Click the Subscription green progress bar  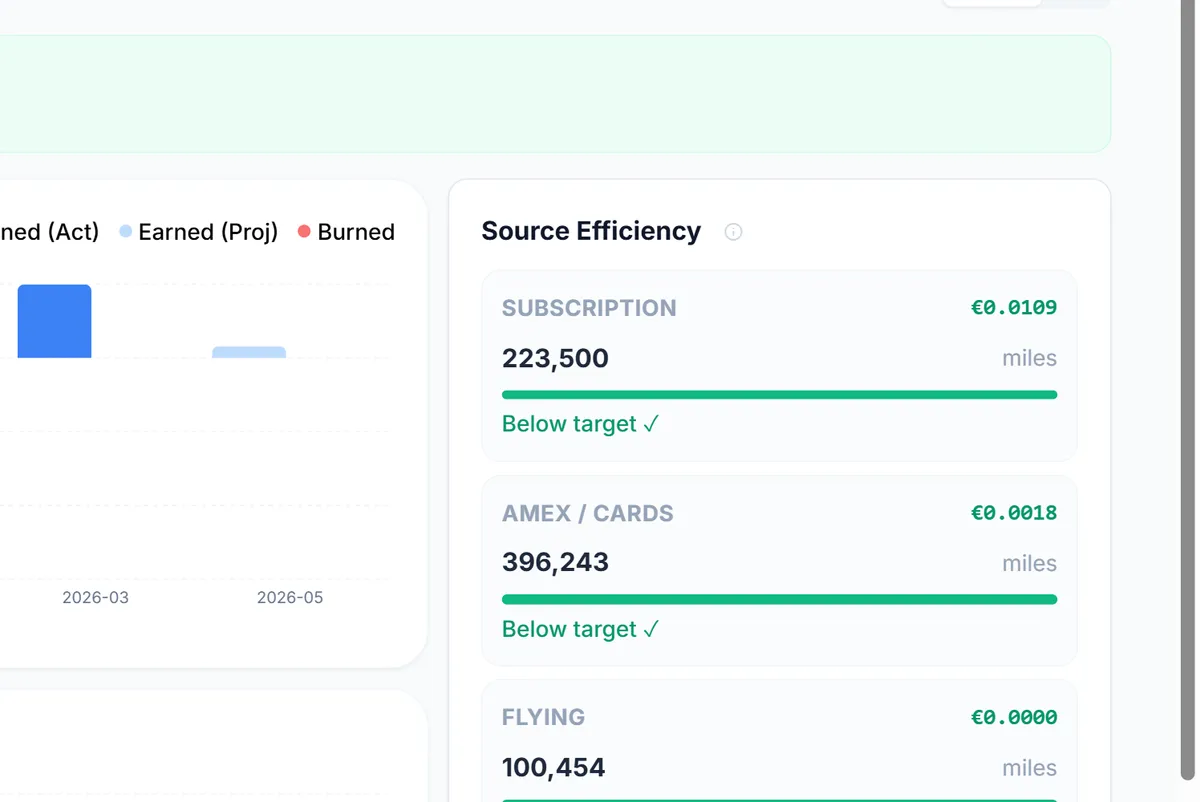[779, 395]
